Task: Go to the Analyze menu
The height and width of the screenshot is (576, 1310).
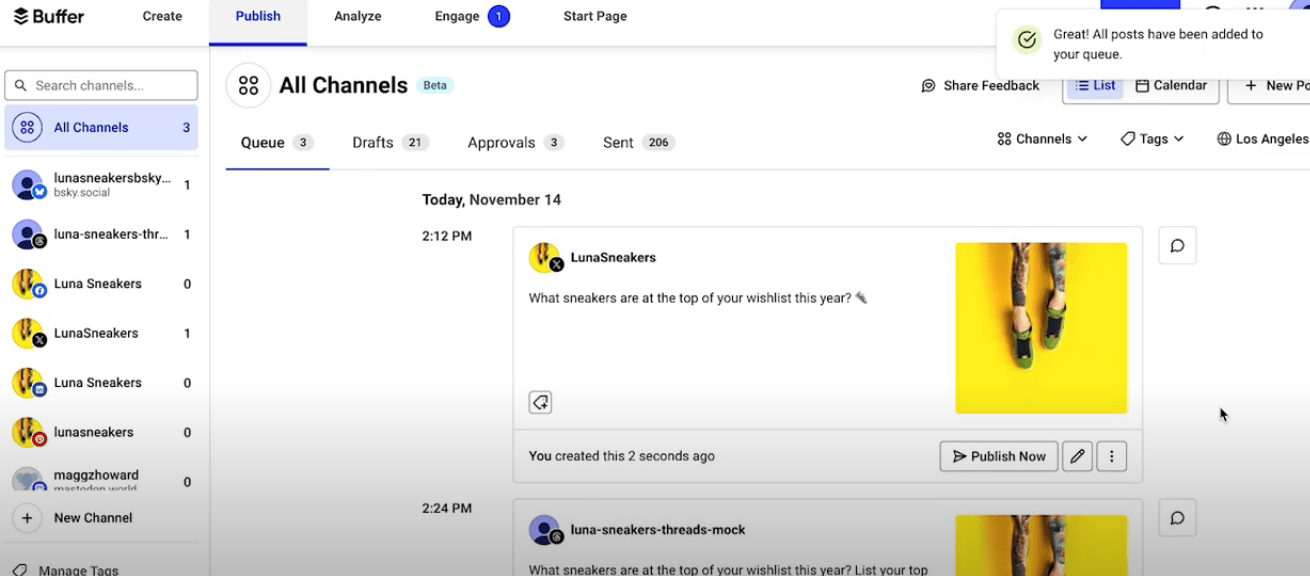Action: [x=357, y=16]
